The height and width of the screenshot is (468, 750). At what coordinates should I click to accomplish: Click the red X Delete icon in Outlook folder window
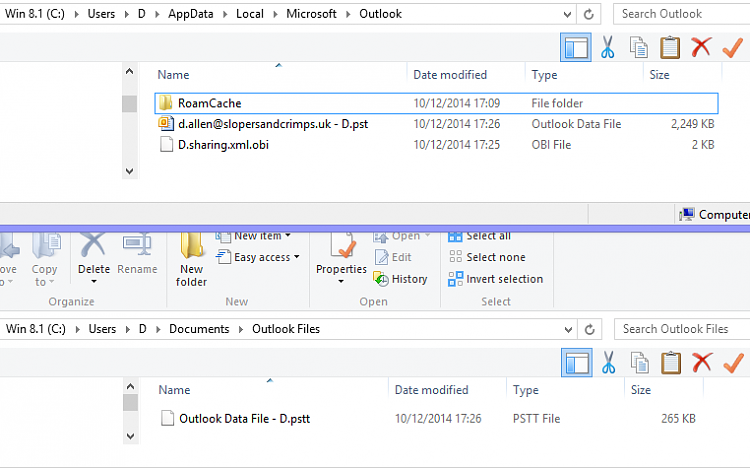click(701, 47)
